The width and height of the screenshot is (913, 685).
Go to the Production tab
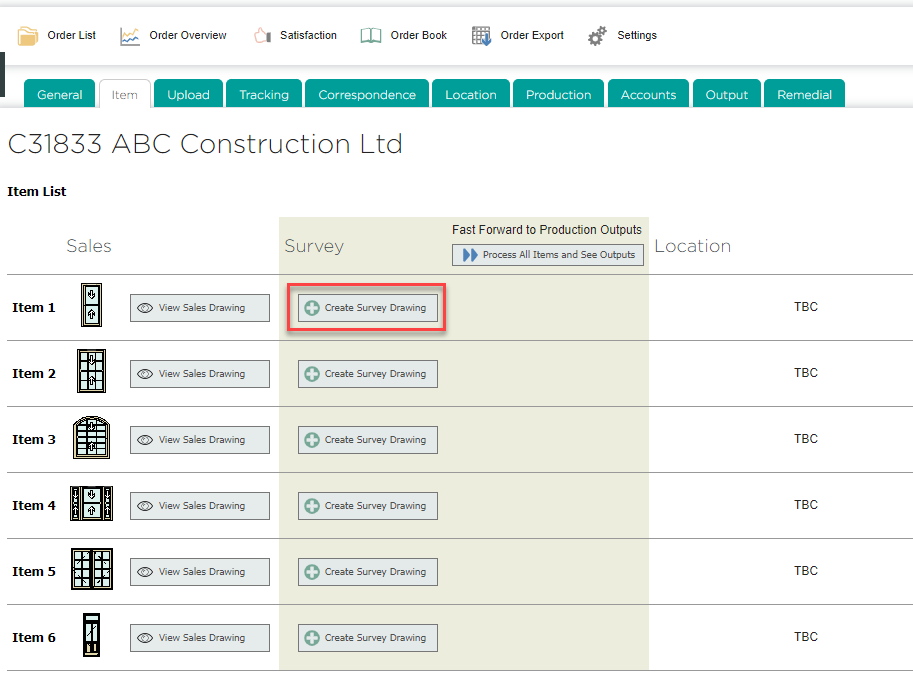pyautogui.click(x=558, y=94)
